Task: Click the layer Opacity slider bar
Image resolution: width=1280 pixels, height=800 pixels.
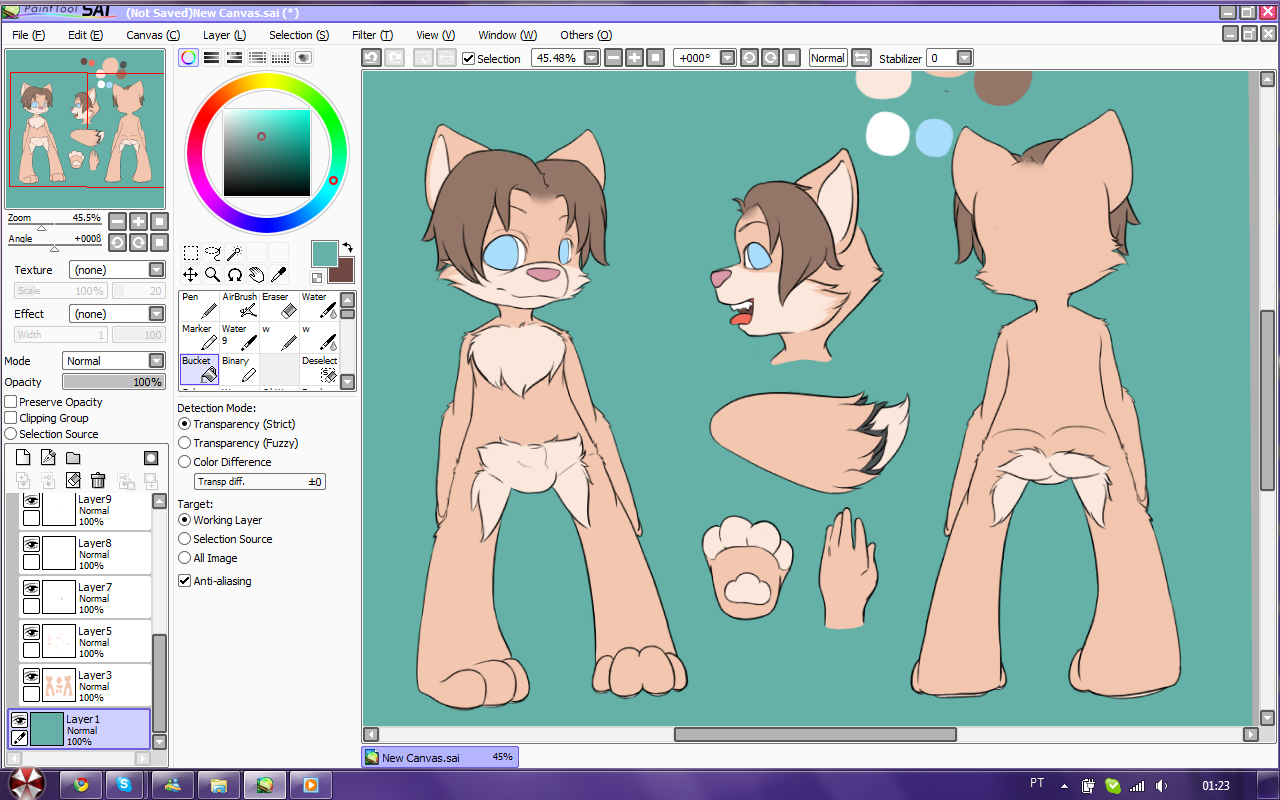Action: pos(113,382)
